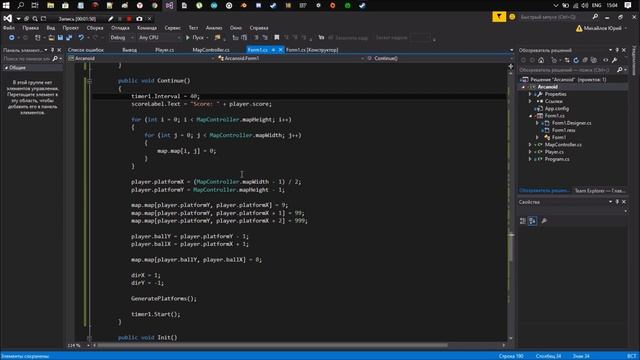The image size is (640, 360).
Task: Open Windows Start menu
Action: click(x=6, y=5)
